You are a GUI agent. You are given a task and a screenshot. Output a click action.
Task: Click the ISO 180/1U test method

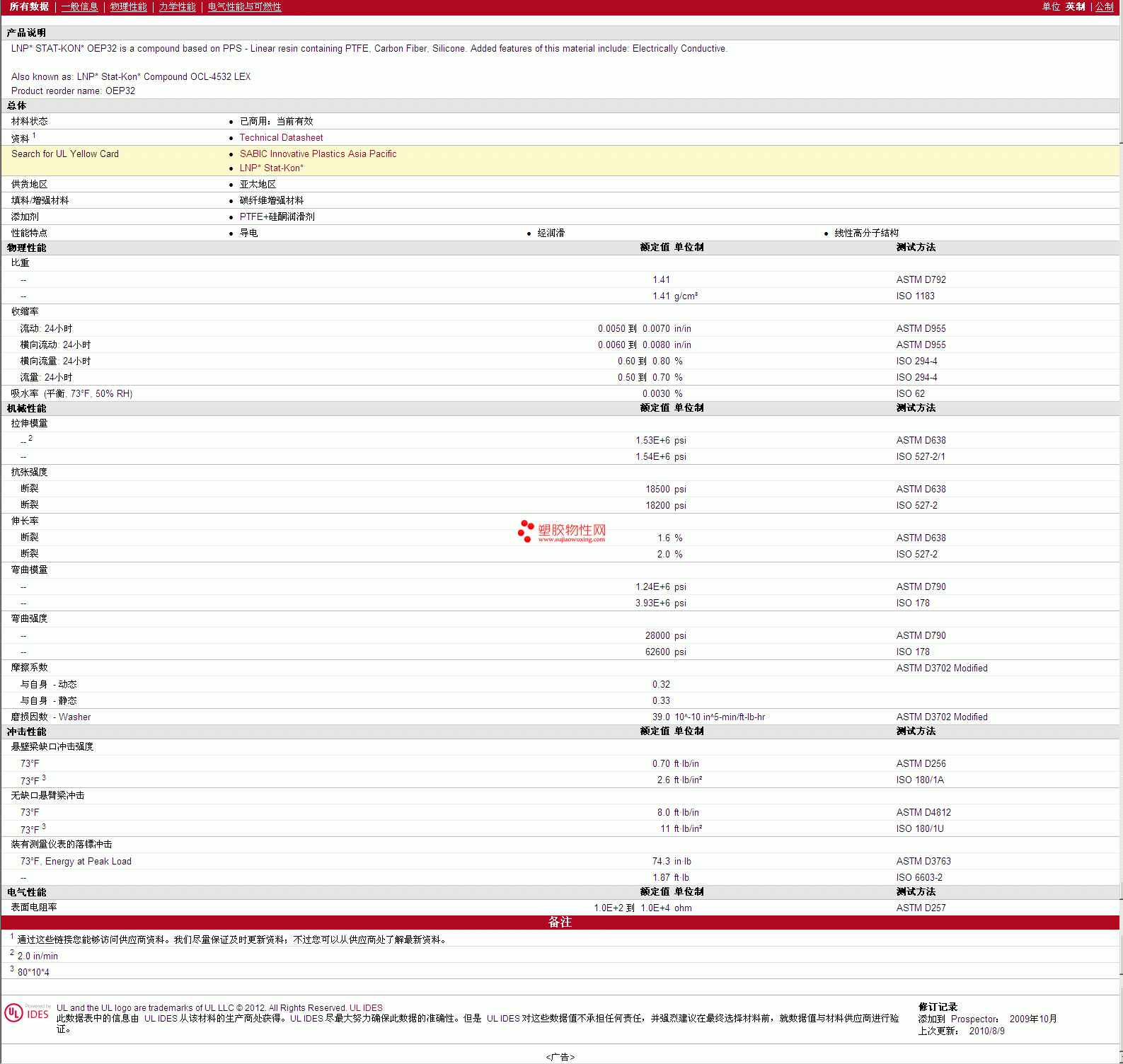pos(919,829)
